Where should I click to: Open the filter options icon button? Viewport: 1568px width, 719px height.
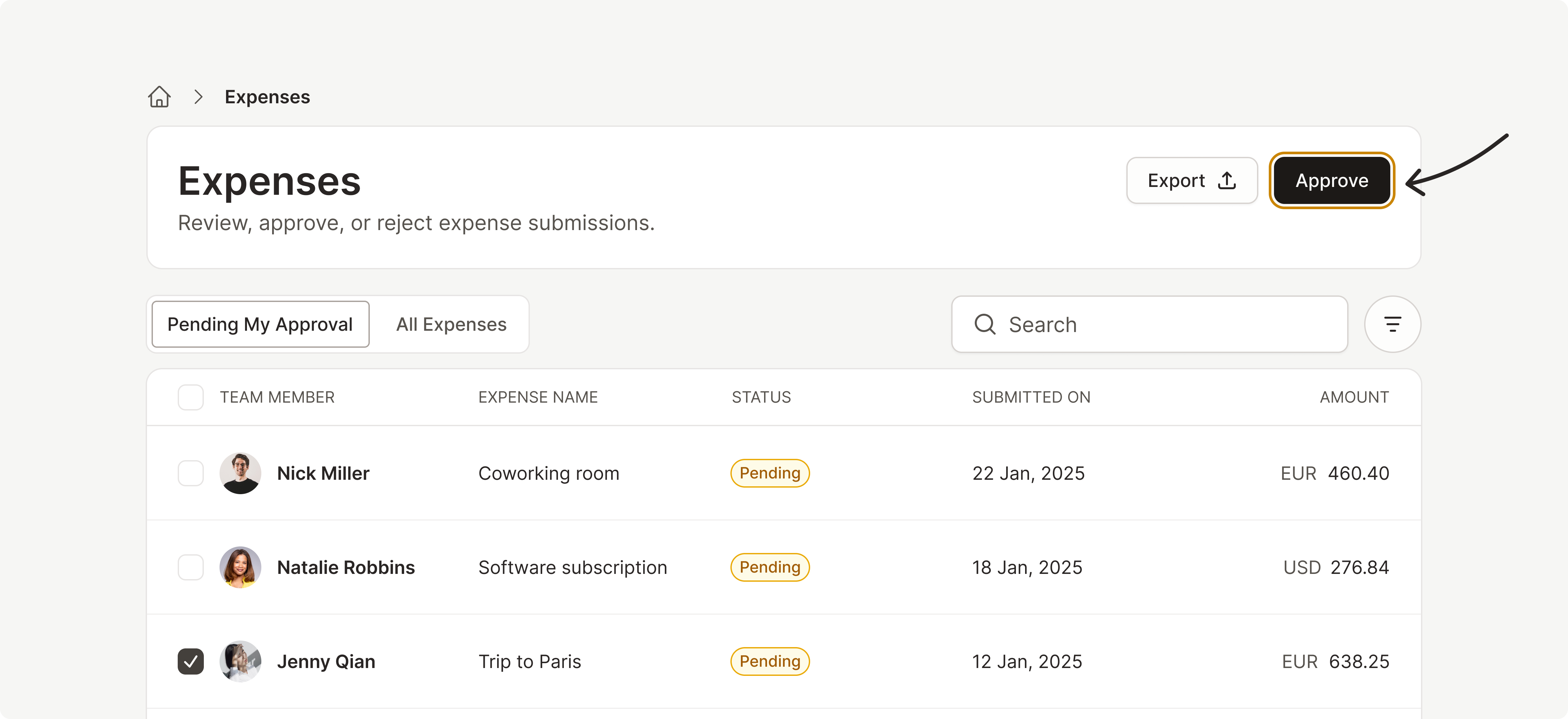coord(1392,324)
